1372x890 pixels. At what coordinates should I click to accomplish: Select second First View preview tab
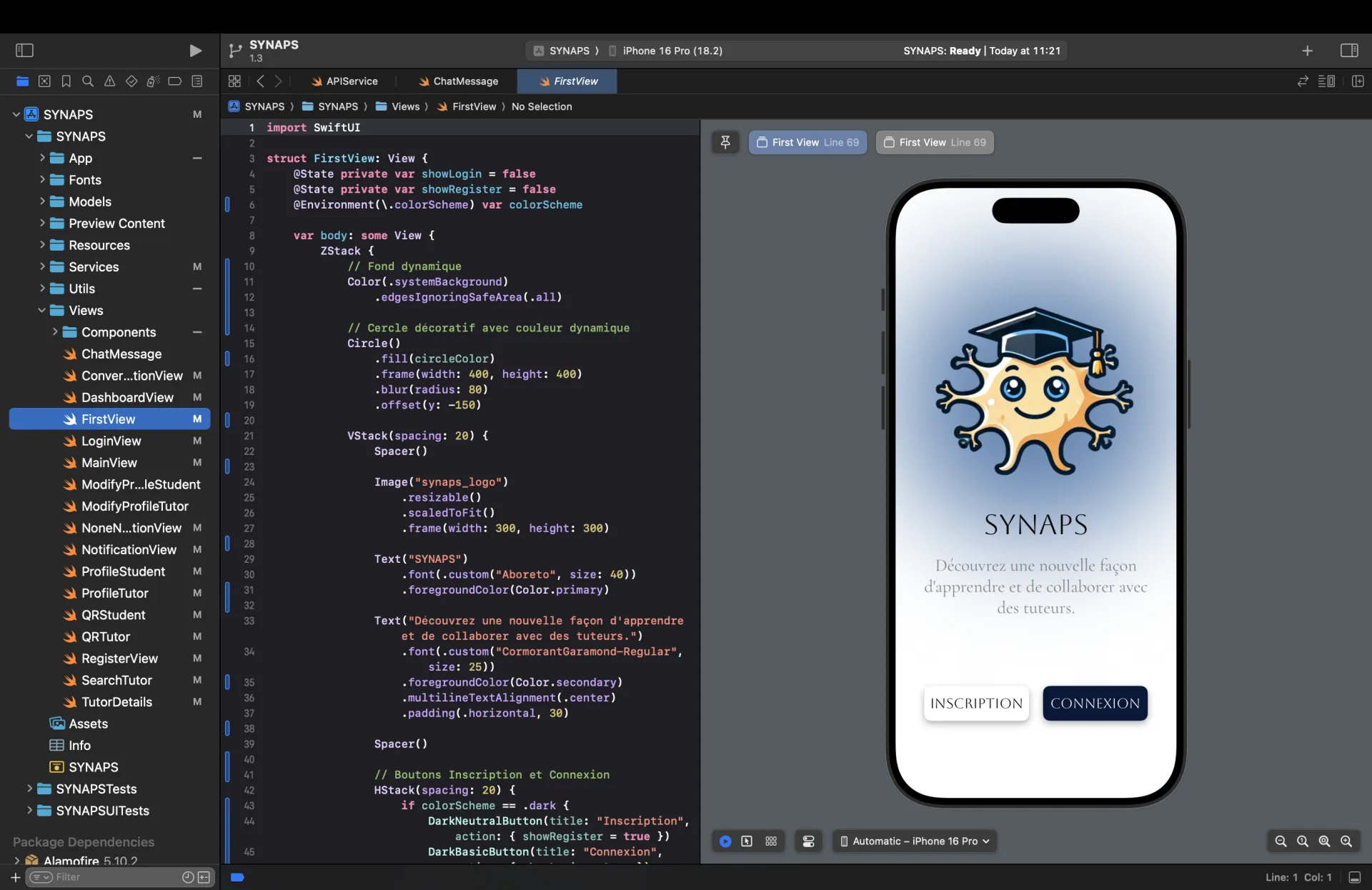click(935, 142)
